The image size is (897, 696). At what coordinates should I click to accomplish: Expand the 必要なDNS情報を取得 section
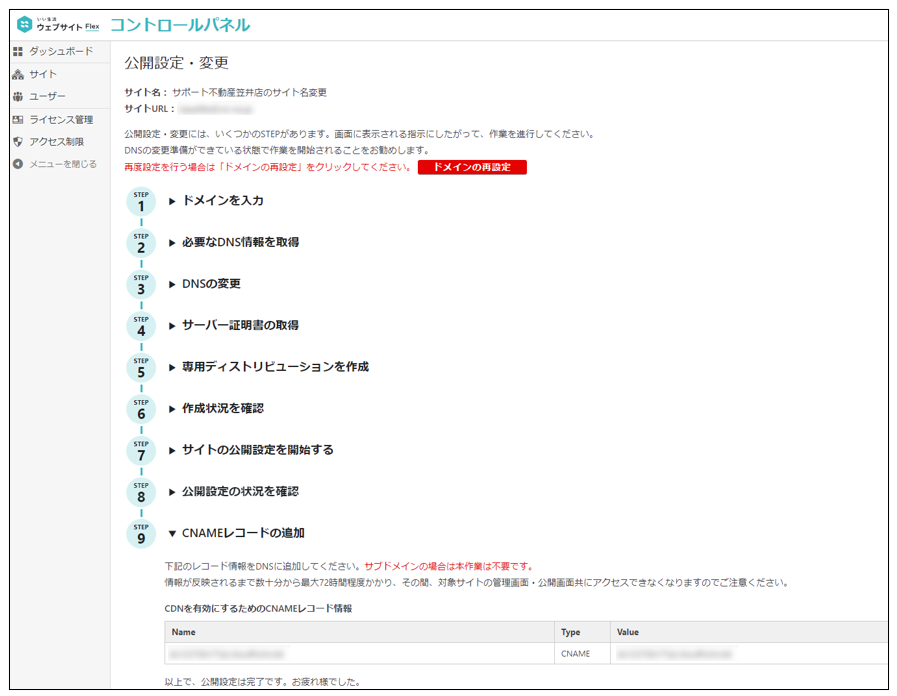coord(239,242)
